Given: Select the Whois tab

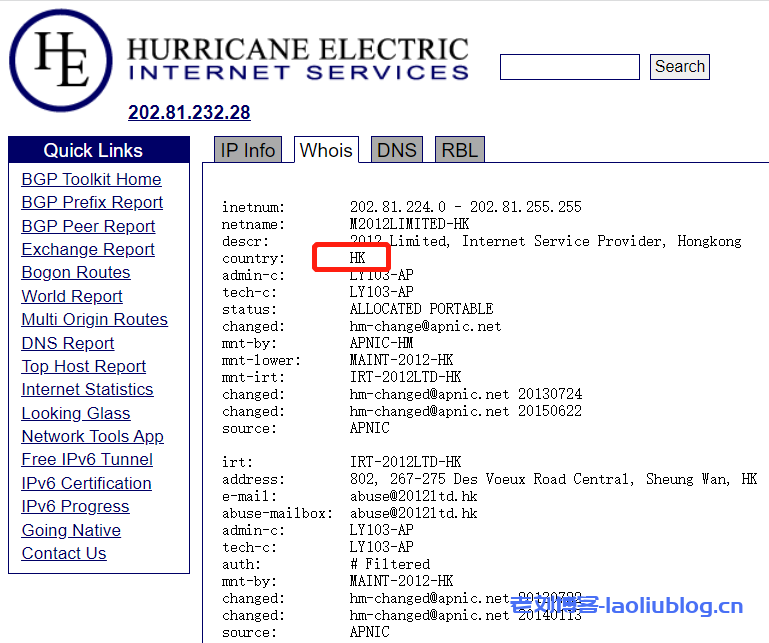Looking at the screenshot, I should pyautogui.click(x=326, y=150).
